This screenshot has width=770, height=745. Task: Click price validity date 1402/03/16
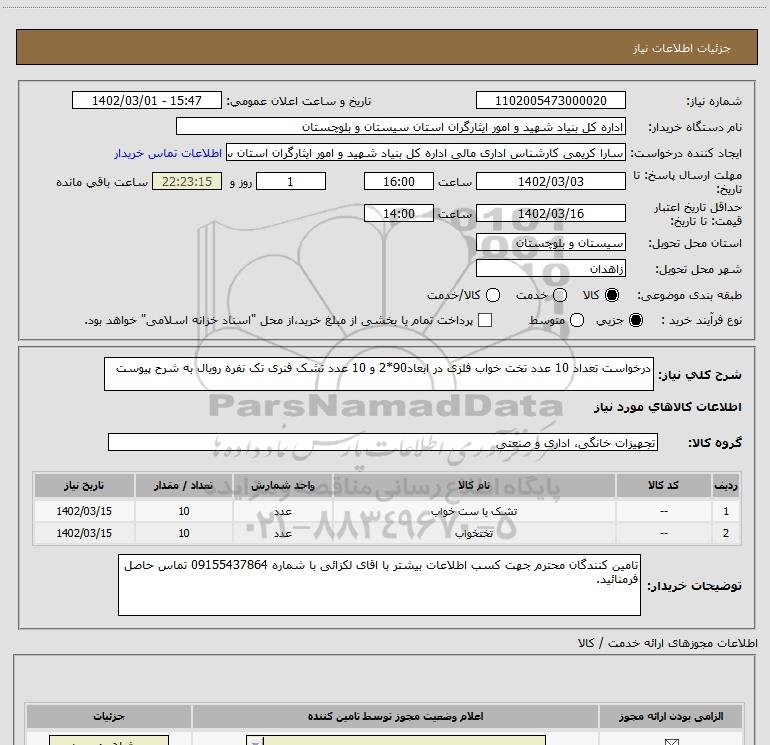(x=550, y=214)
